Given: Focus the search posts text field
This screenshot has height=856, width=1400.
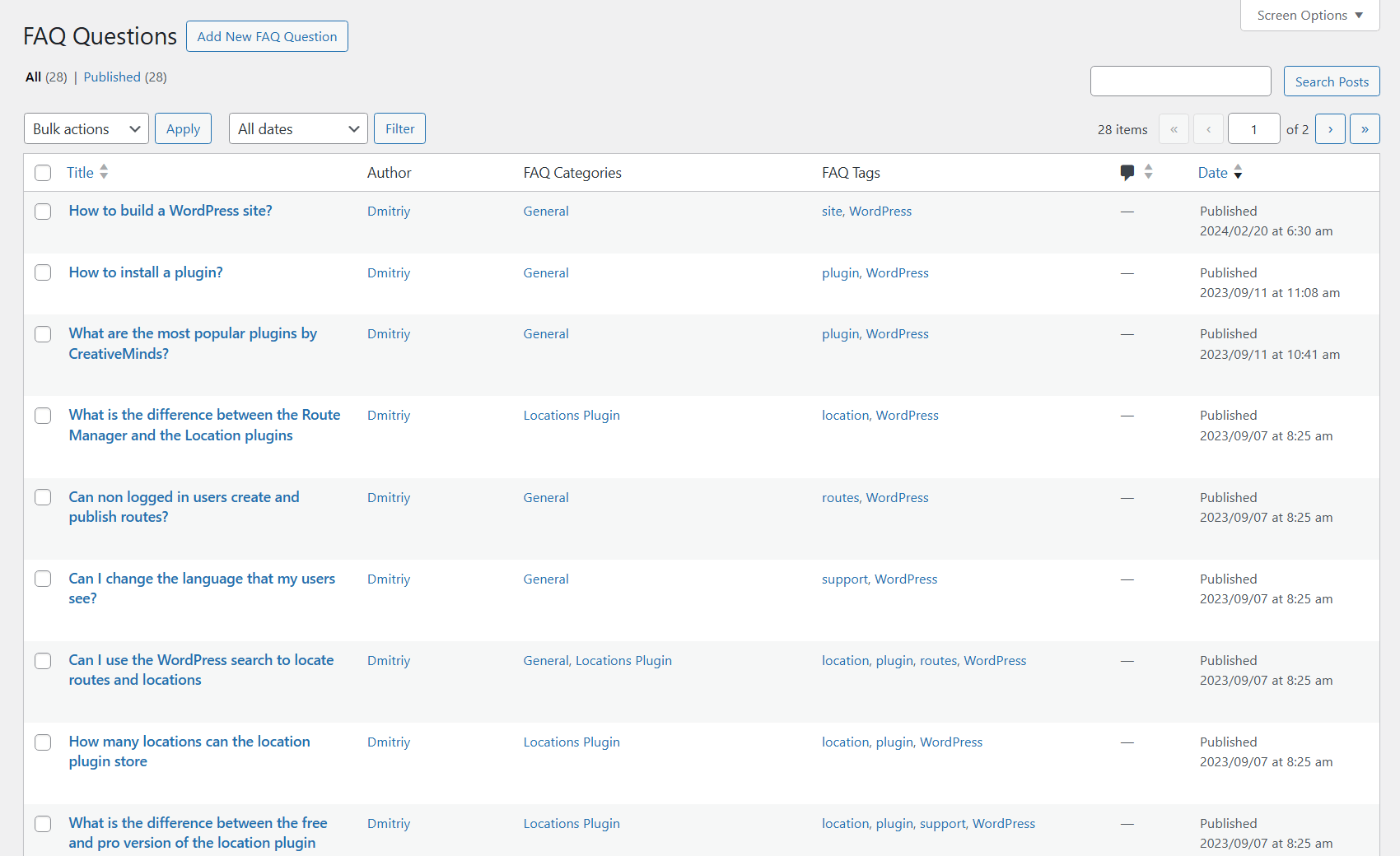Looking at the screenshot, I should tap(1180, 81).
